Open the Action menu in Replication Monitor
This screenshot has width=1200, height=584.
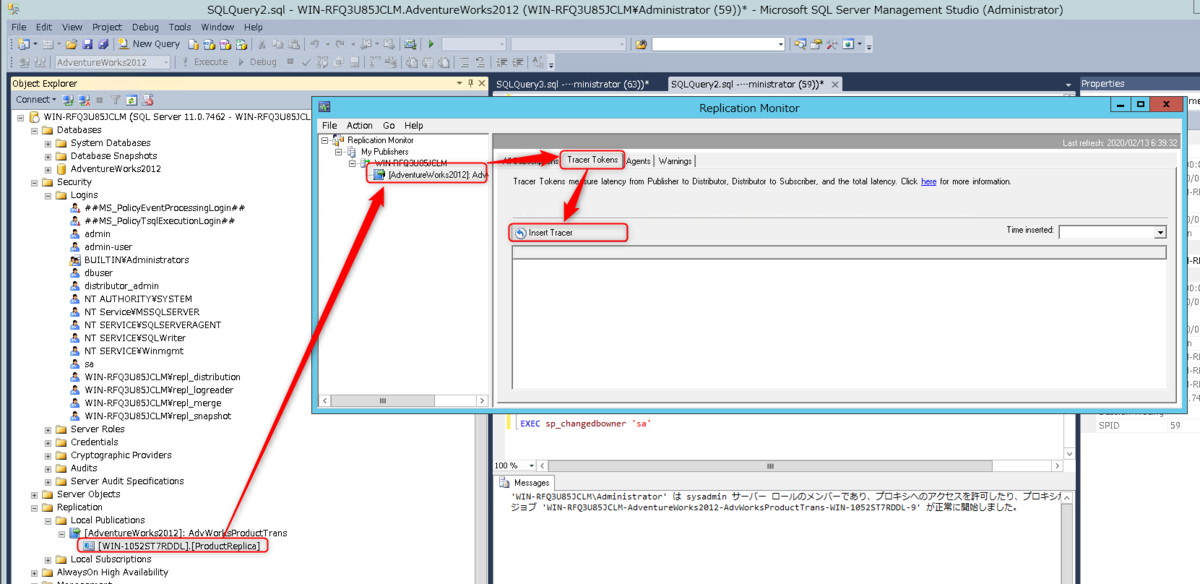point(359,125)
